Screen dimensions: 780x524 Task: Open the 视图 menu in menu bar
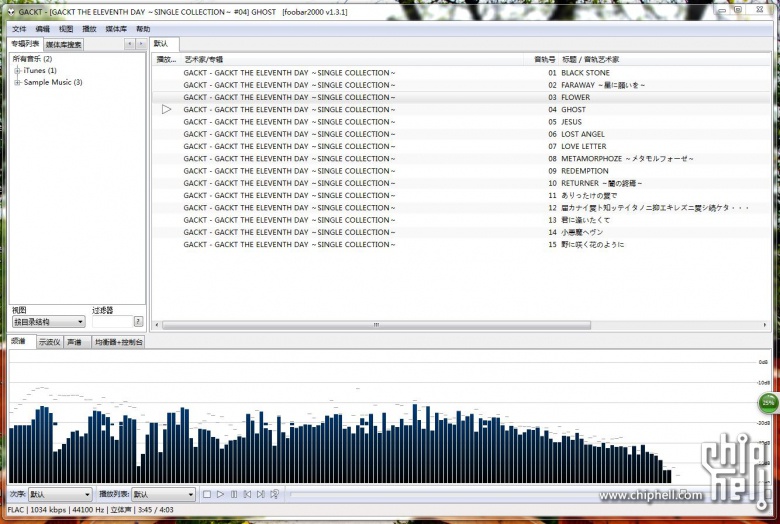click(x=66, y=29)
